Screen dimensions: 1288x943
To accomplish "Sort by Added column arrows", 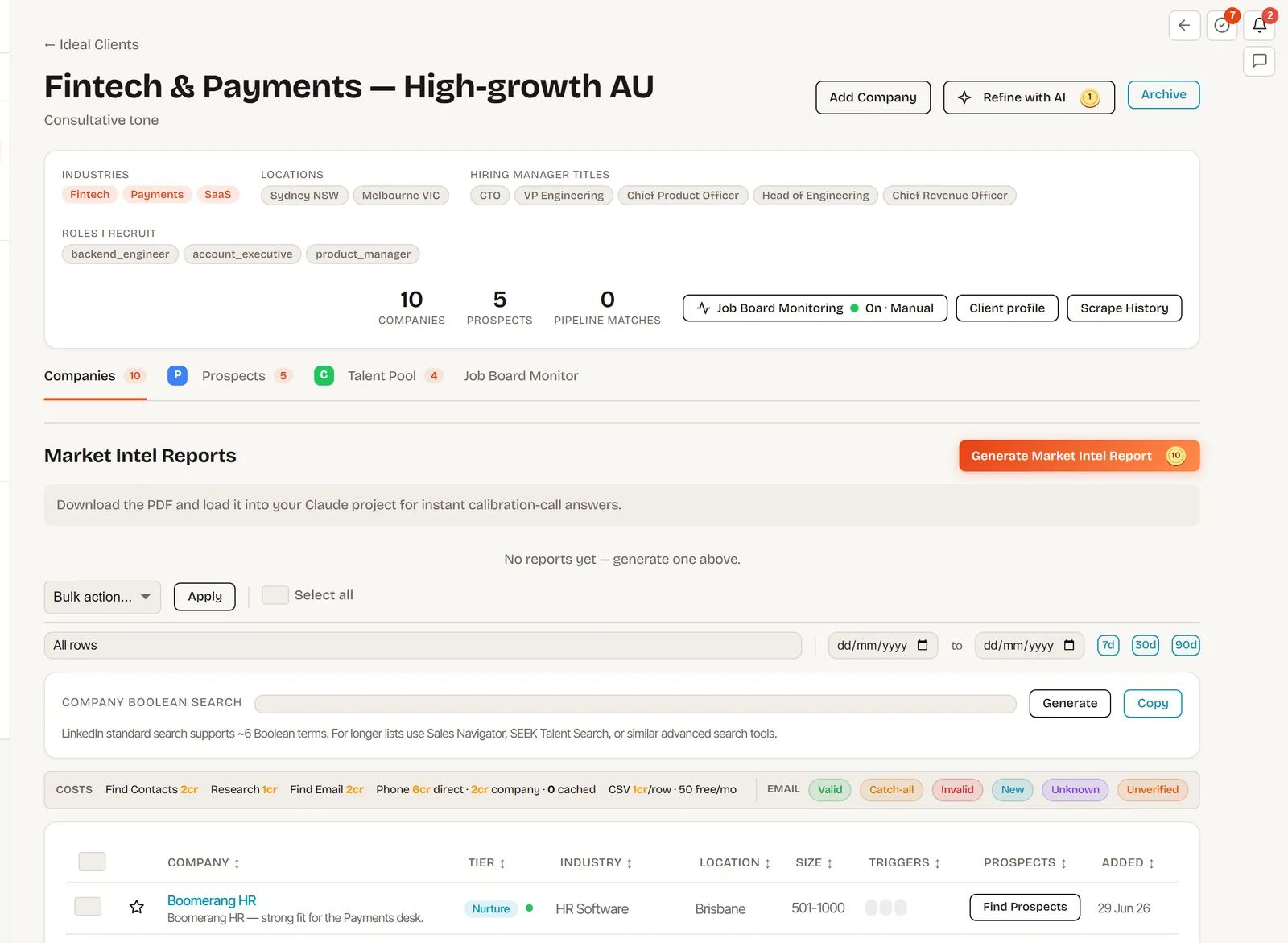I will click(x=1151, y=863).
